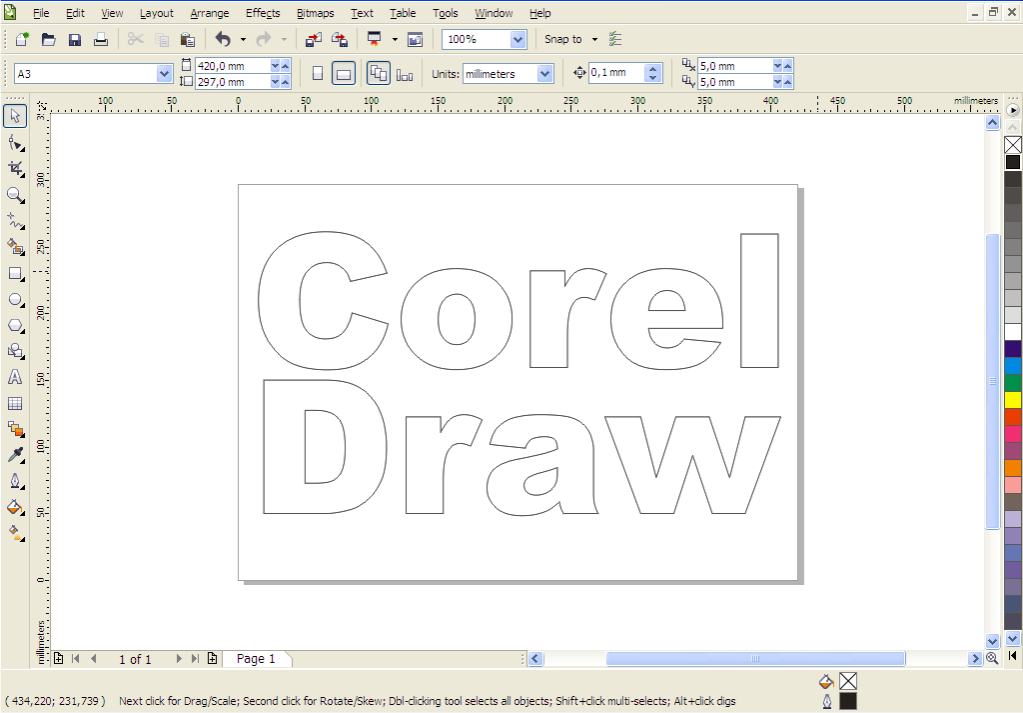The height and width of the screenshot is (713, 1023).
Task: Open the paper size A3 dropdown
Action: 164,74
